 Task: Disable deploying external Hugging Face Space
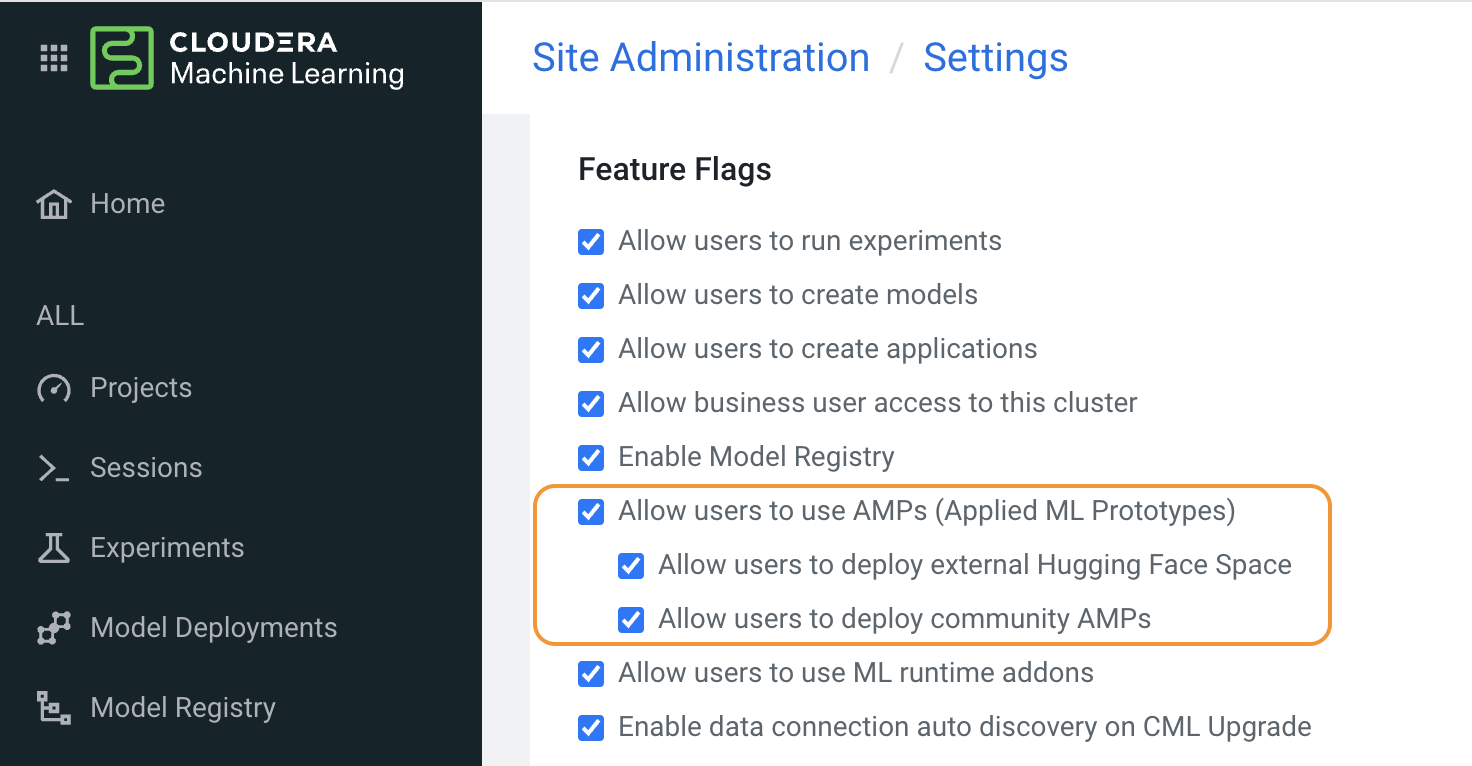pyautogui.click(x=631, y=565)
